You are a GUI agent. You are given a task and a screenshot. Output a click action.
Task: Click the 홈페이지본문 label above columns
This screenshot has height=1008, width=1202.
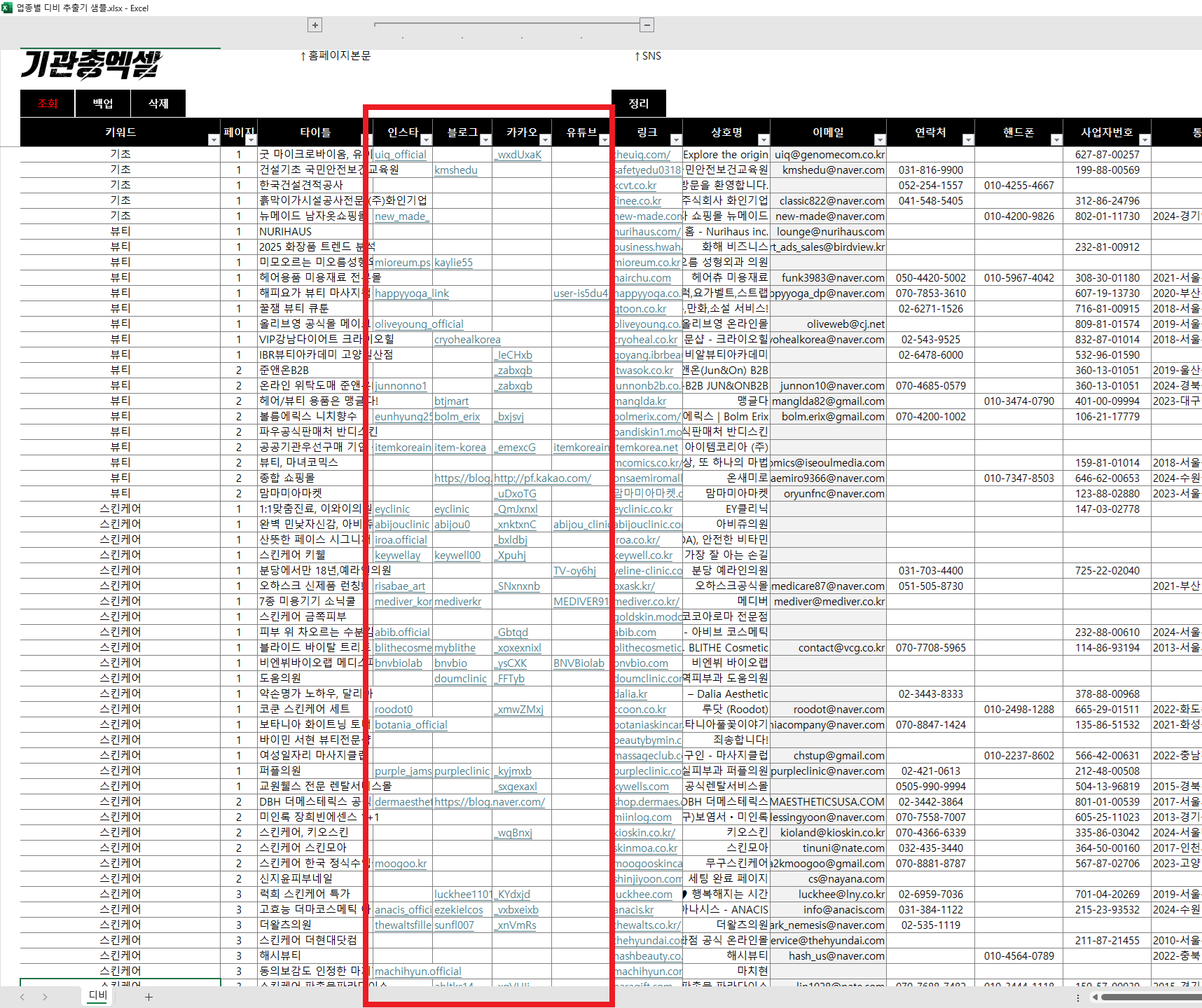click(x=336, y=56)
